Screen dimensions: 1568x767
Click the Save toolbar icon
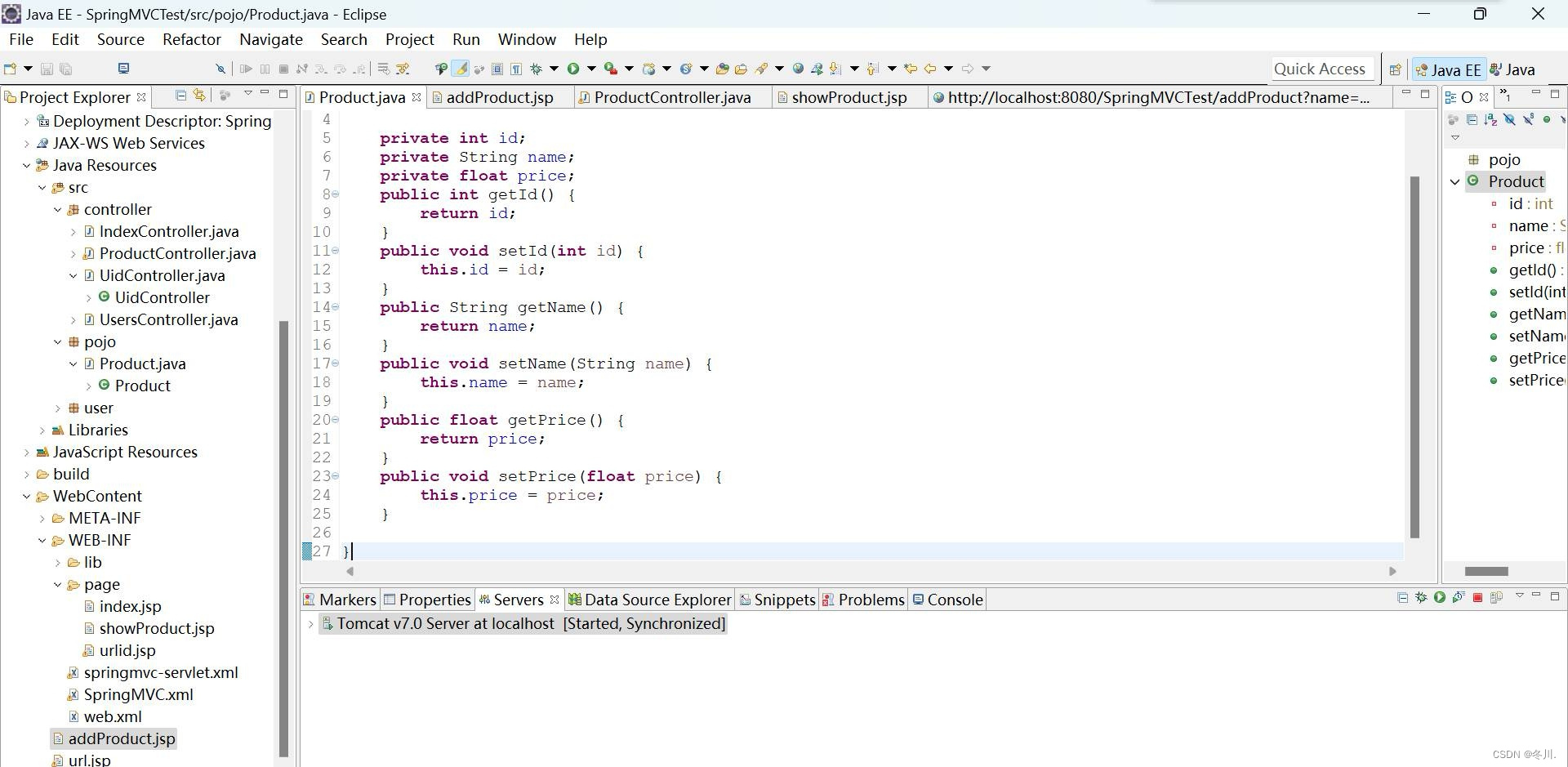(x=47, y=69)
